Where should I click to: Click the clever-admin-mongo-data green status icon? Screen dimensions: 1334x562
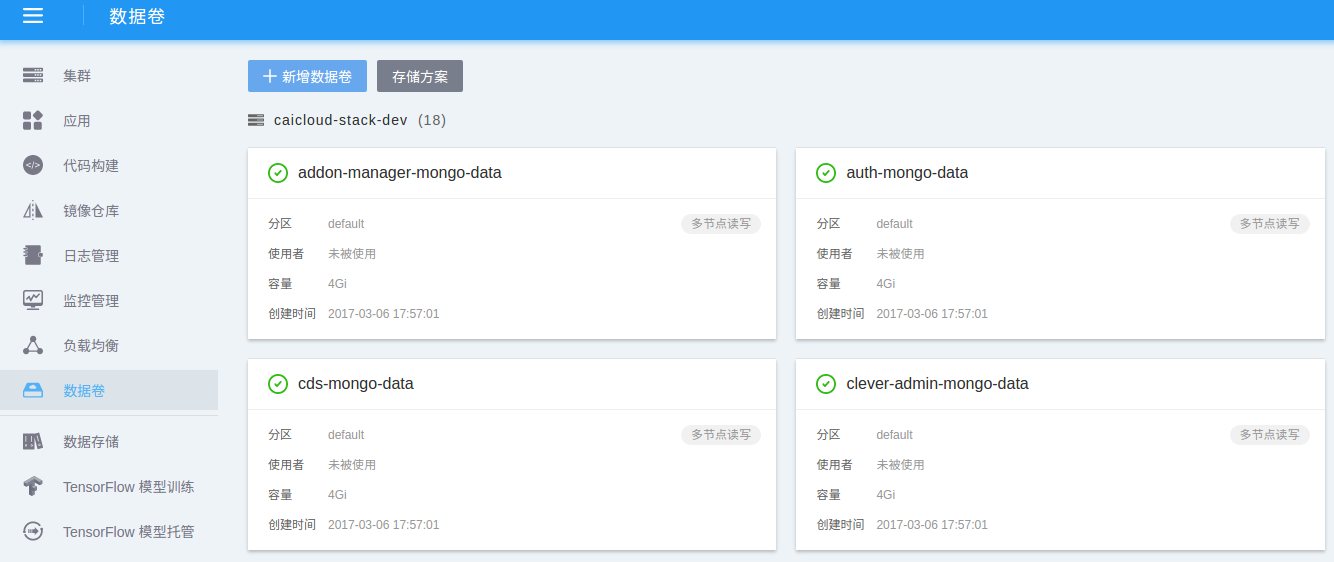pos(826,384)
